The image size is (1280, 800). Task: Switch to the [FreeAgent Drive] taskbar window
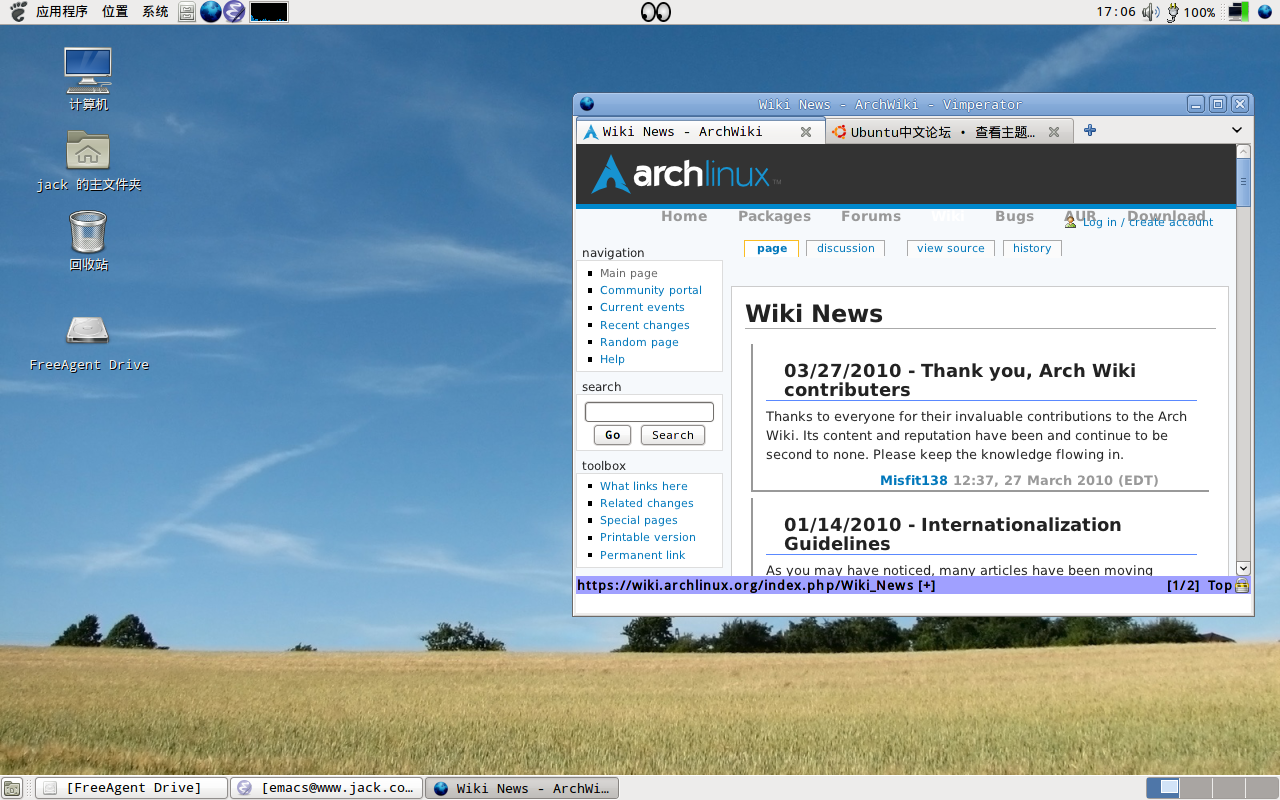click(132, 788)
